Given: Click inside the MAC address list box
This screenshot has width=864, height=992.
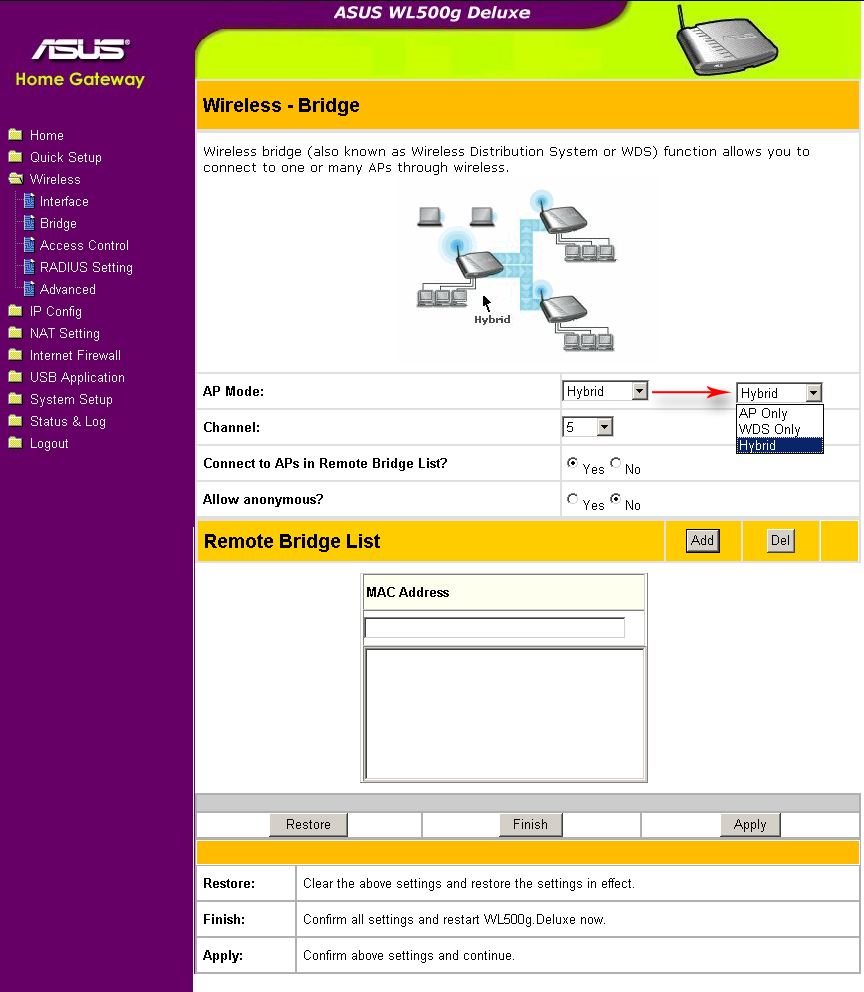Looking at the screenshot, I should pyautogui.click(x=504, y=714).
